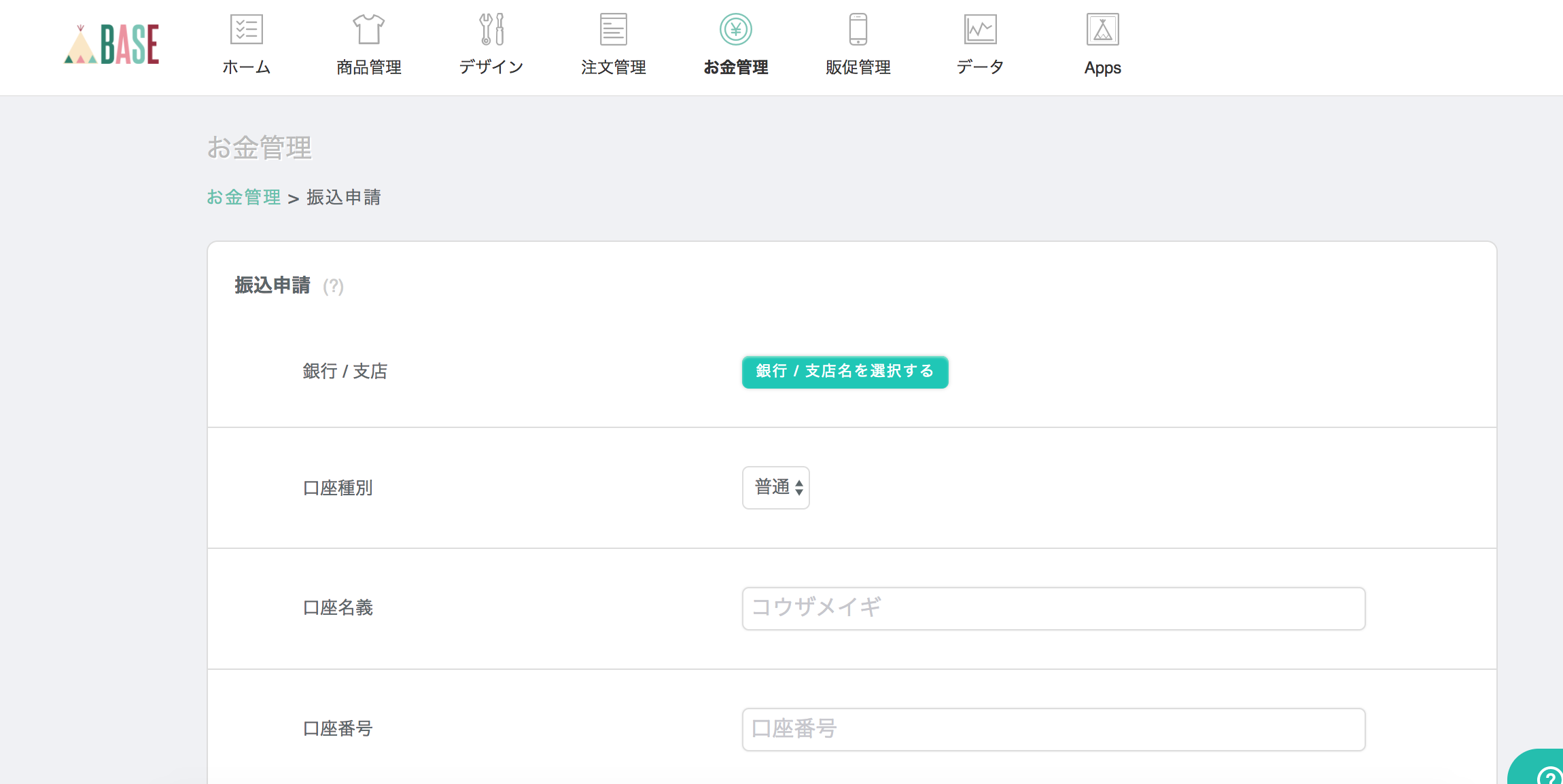Open the 販促管理 smartphone icon
This screenshot has height=784, width=1563.
click(858, 29)
